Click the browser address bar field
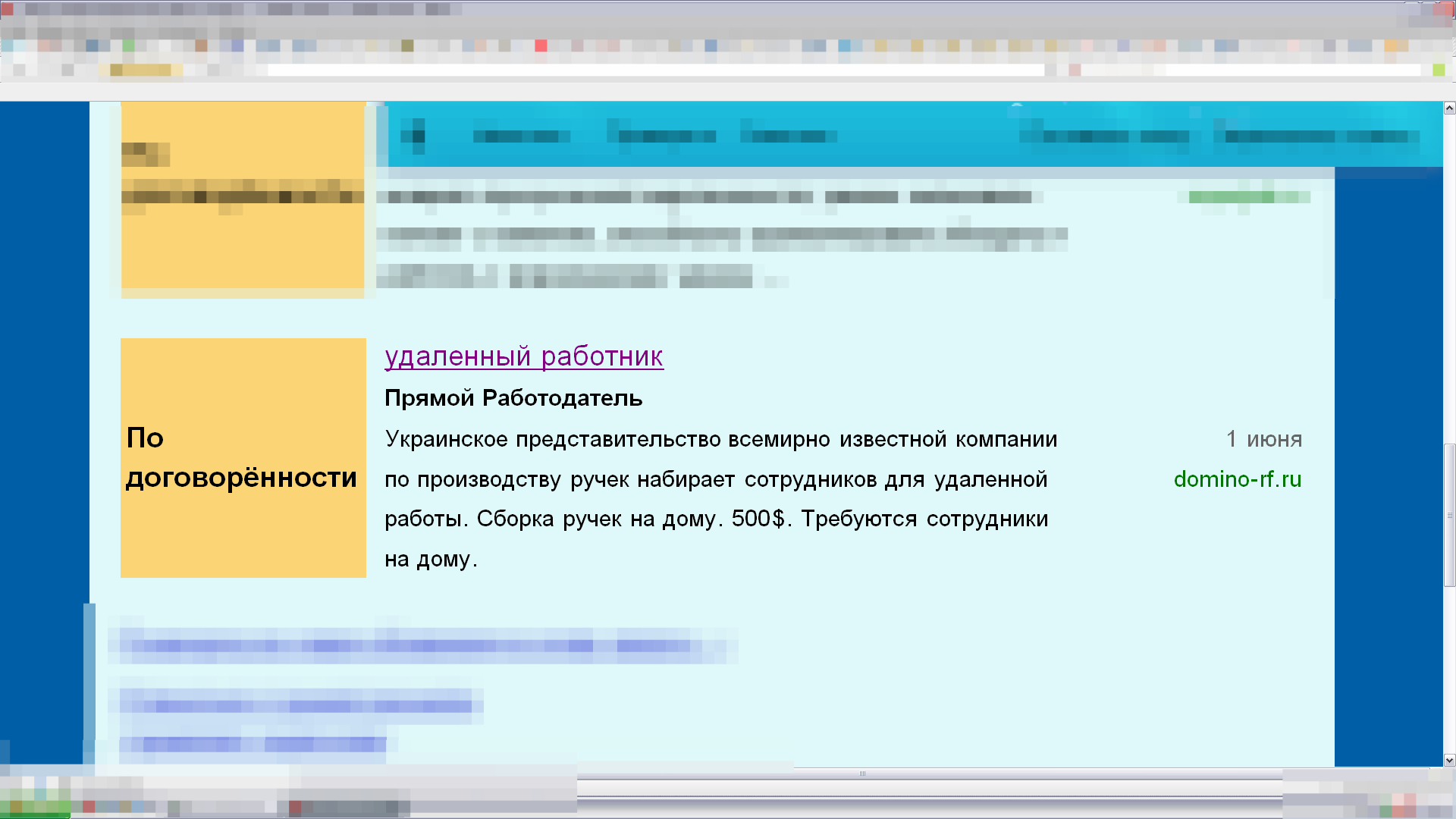This screenshot has height=819, width=1456. click(x=655, y=70)
